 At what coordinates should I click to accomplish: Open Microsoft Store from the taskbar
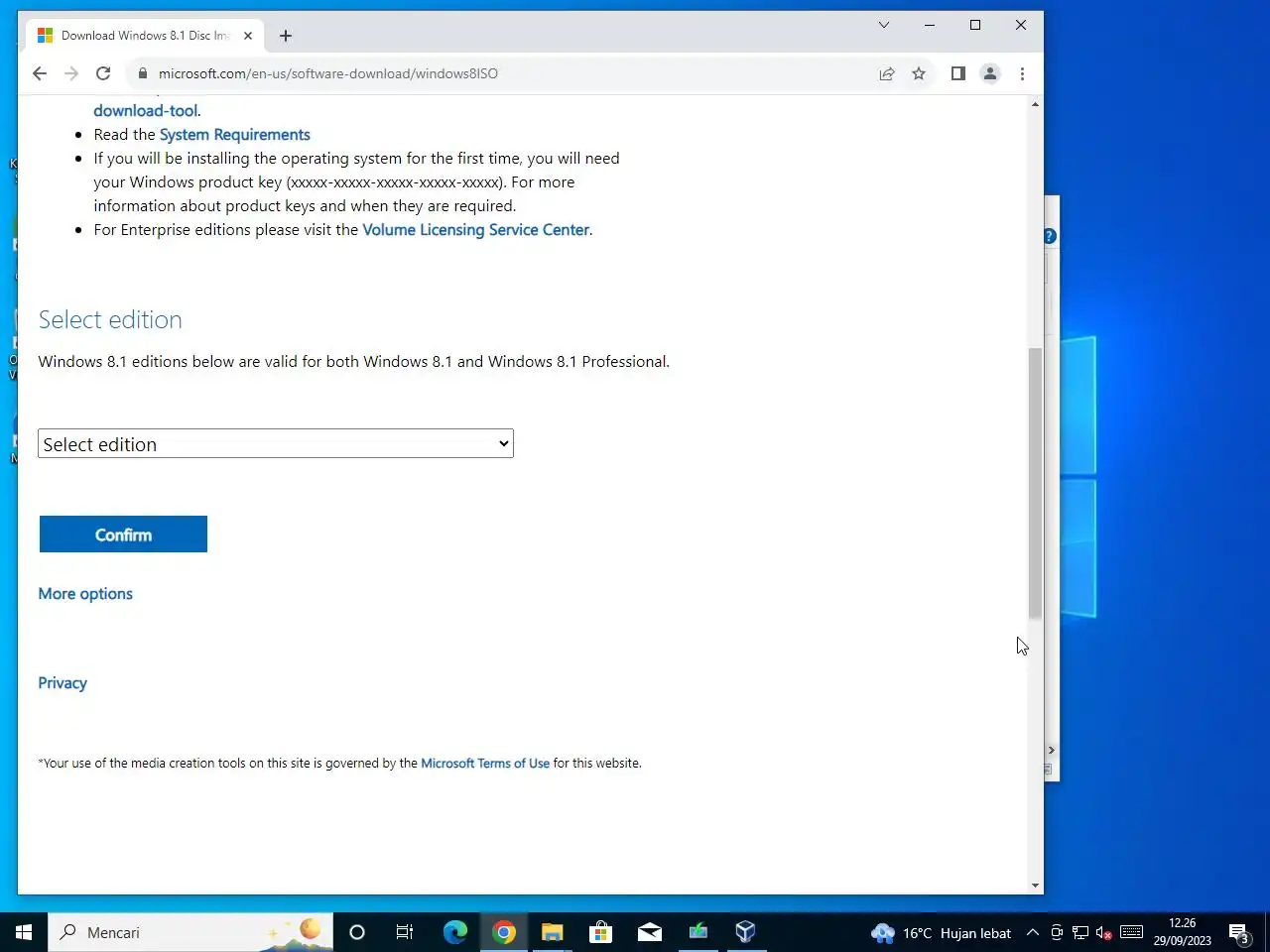pyautogui.click(x=600, y=932)
